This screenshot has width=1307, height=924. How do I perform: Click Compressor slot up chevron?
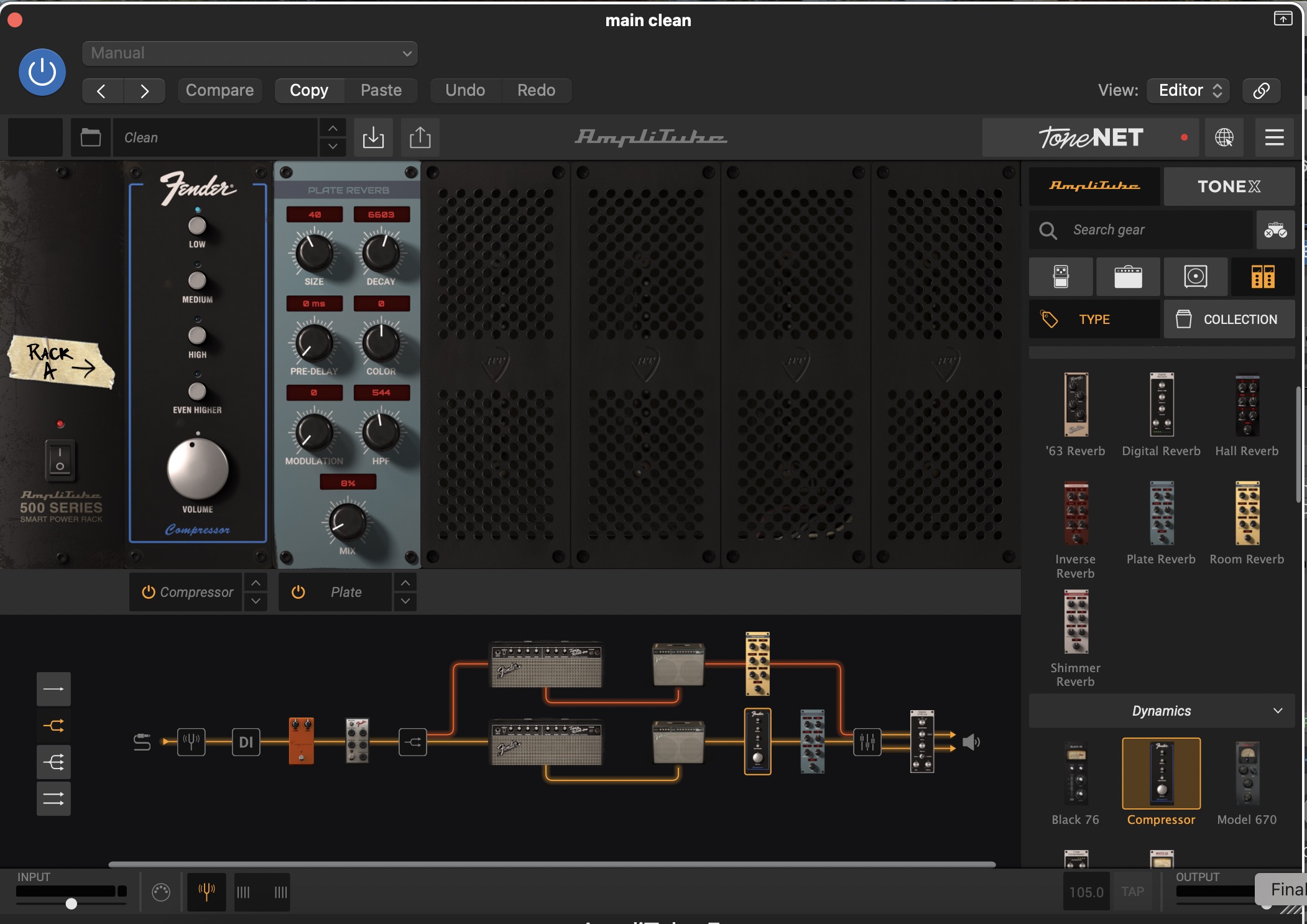coord(256,583)
